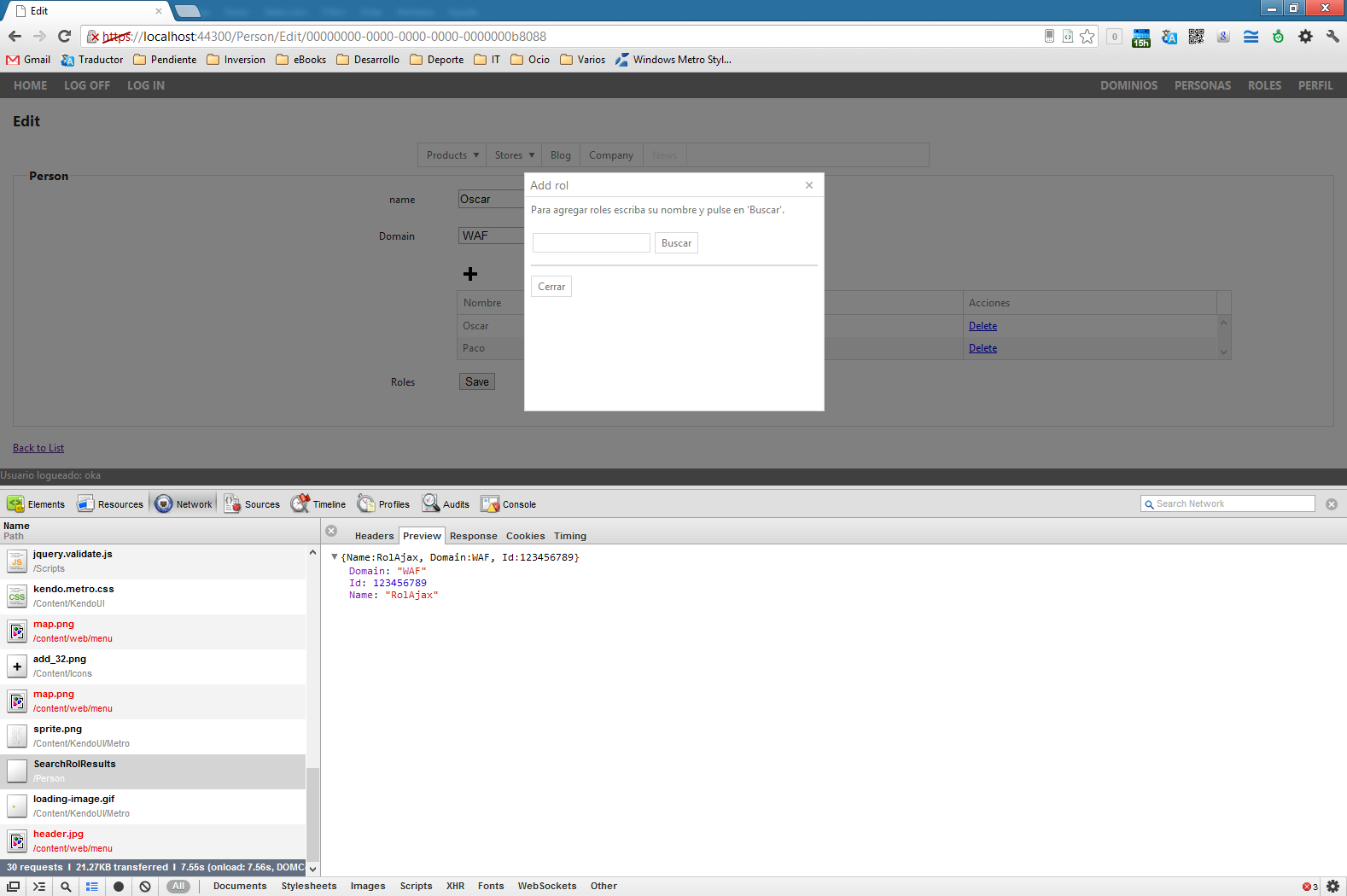Select the SearchRolResults network request
The width and height of the screenshot is (1347, 896).
[153, 771]
